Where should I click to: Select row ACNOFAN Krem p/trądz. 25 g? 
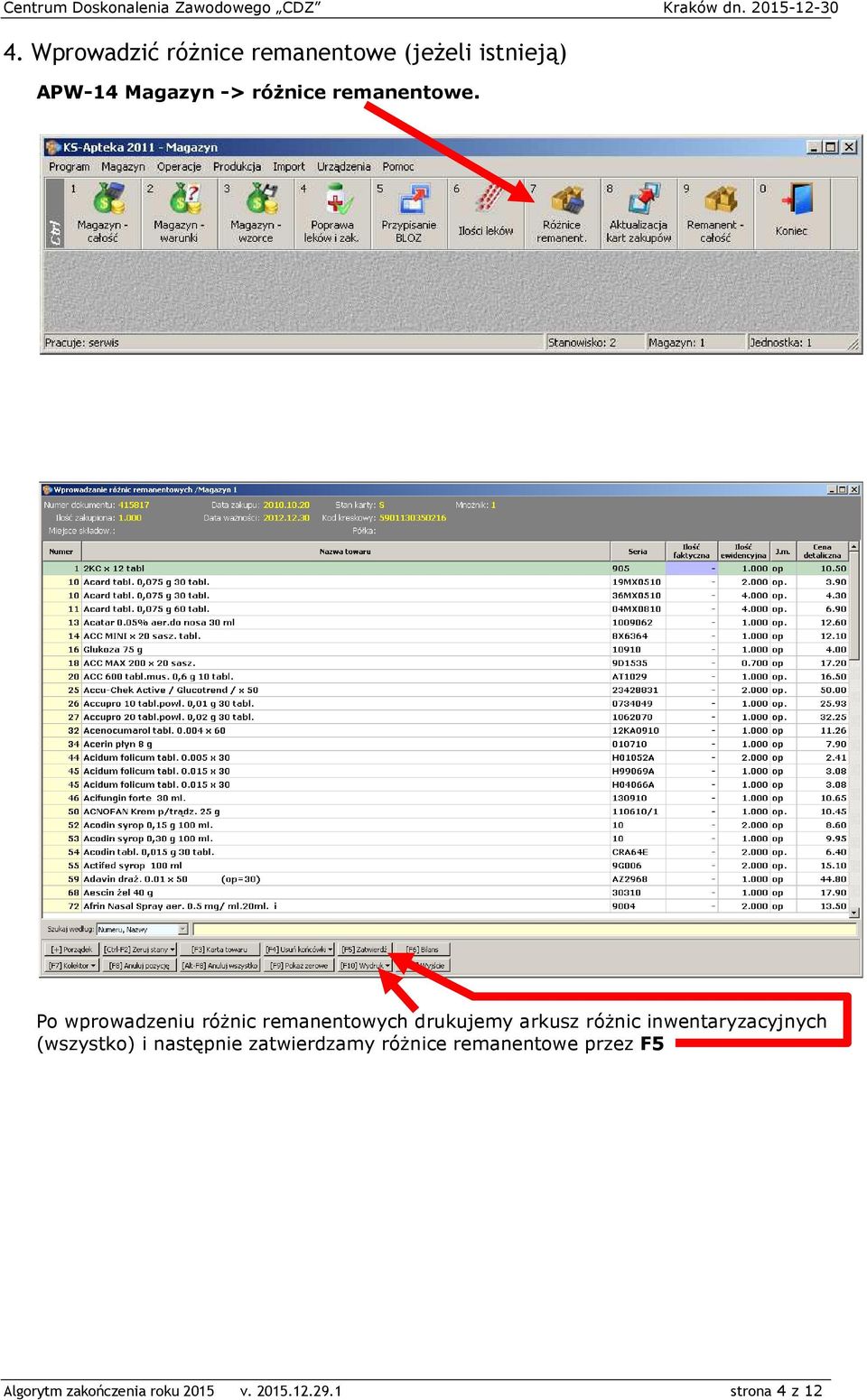point(446,811)
